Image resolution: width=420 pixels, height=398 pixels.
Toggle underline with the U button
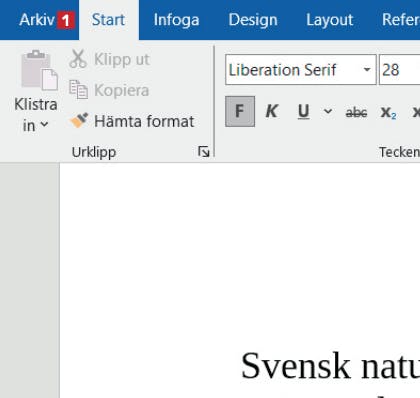point(303,111)
